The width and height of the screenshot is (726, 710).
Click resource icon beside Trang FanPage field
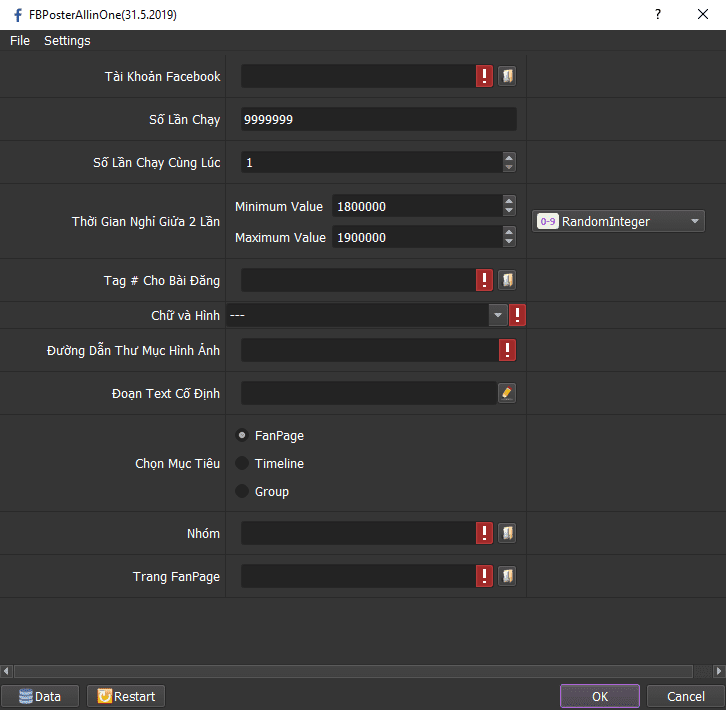507,576
